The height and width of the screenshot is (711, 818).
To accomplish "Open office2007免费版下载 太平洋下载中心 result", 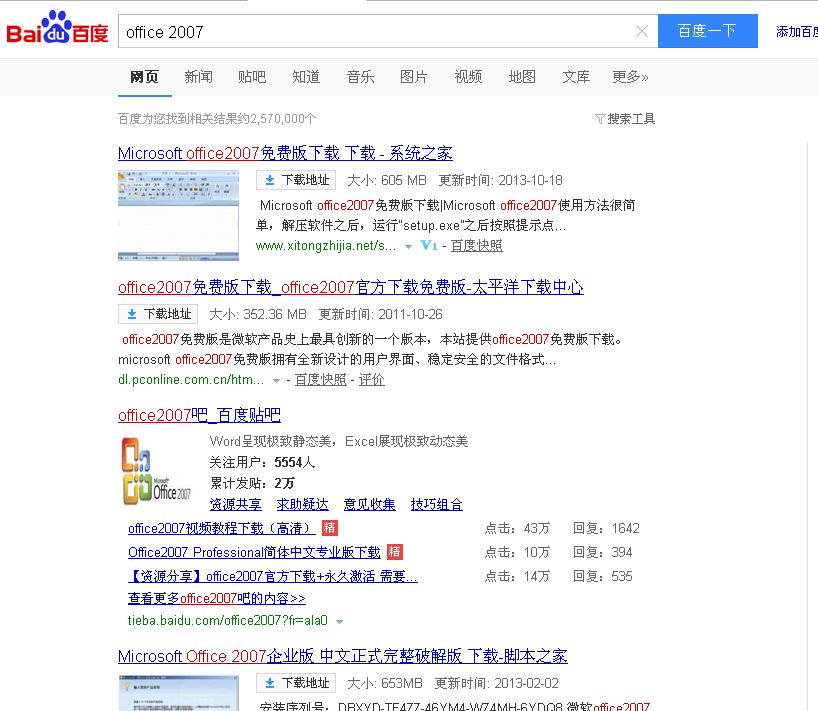I will pos(351,287).
